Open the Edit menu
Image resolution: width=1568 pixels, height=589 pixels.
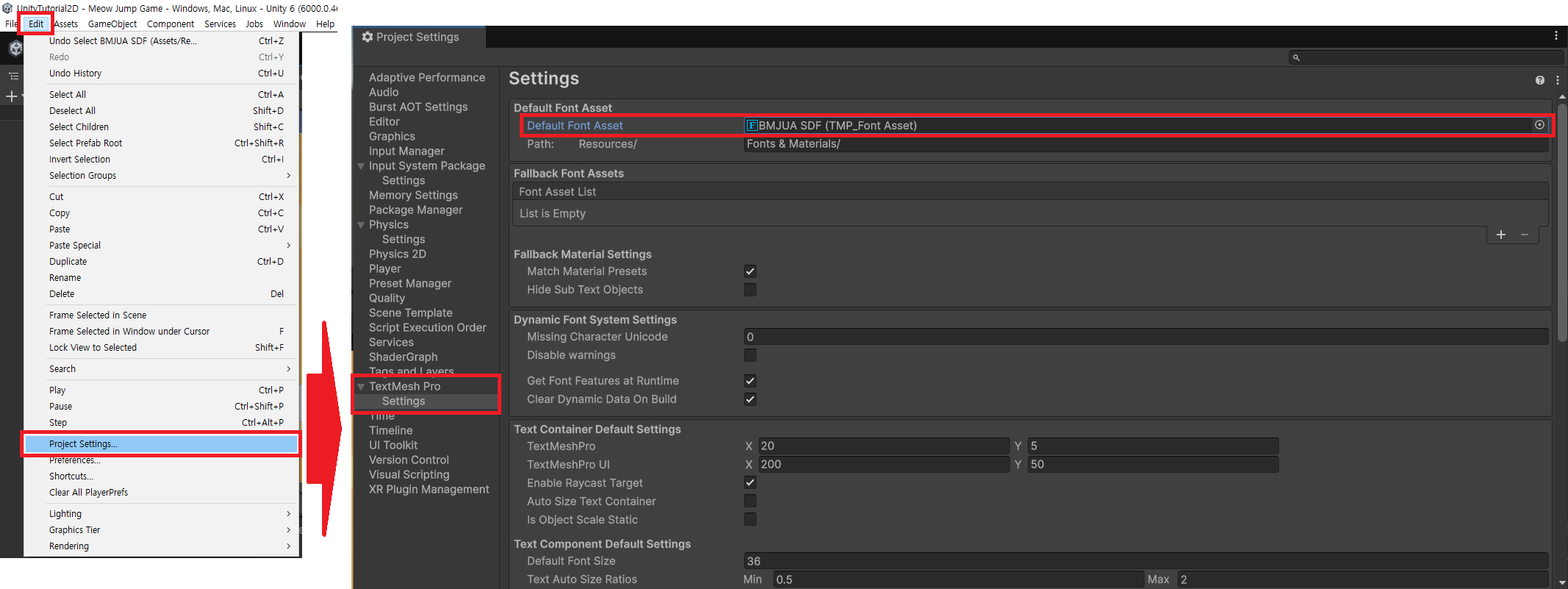click(36, 24)
